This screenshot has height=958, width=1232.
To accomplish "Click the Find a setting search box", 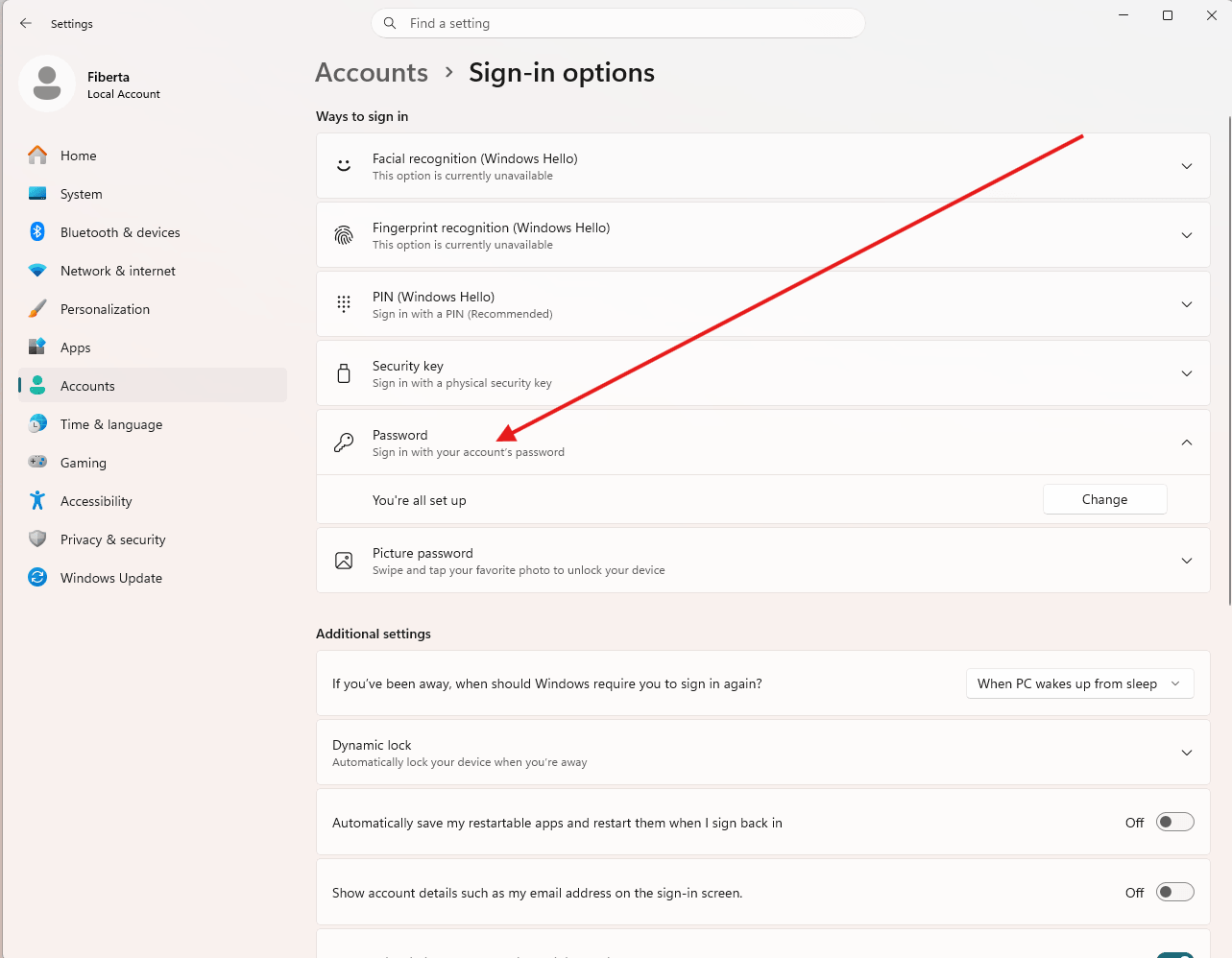I will point(618,23).
